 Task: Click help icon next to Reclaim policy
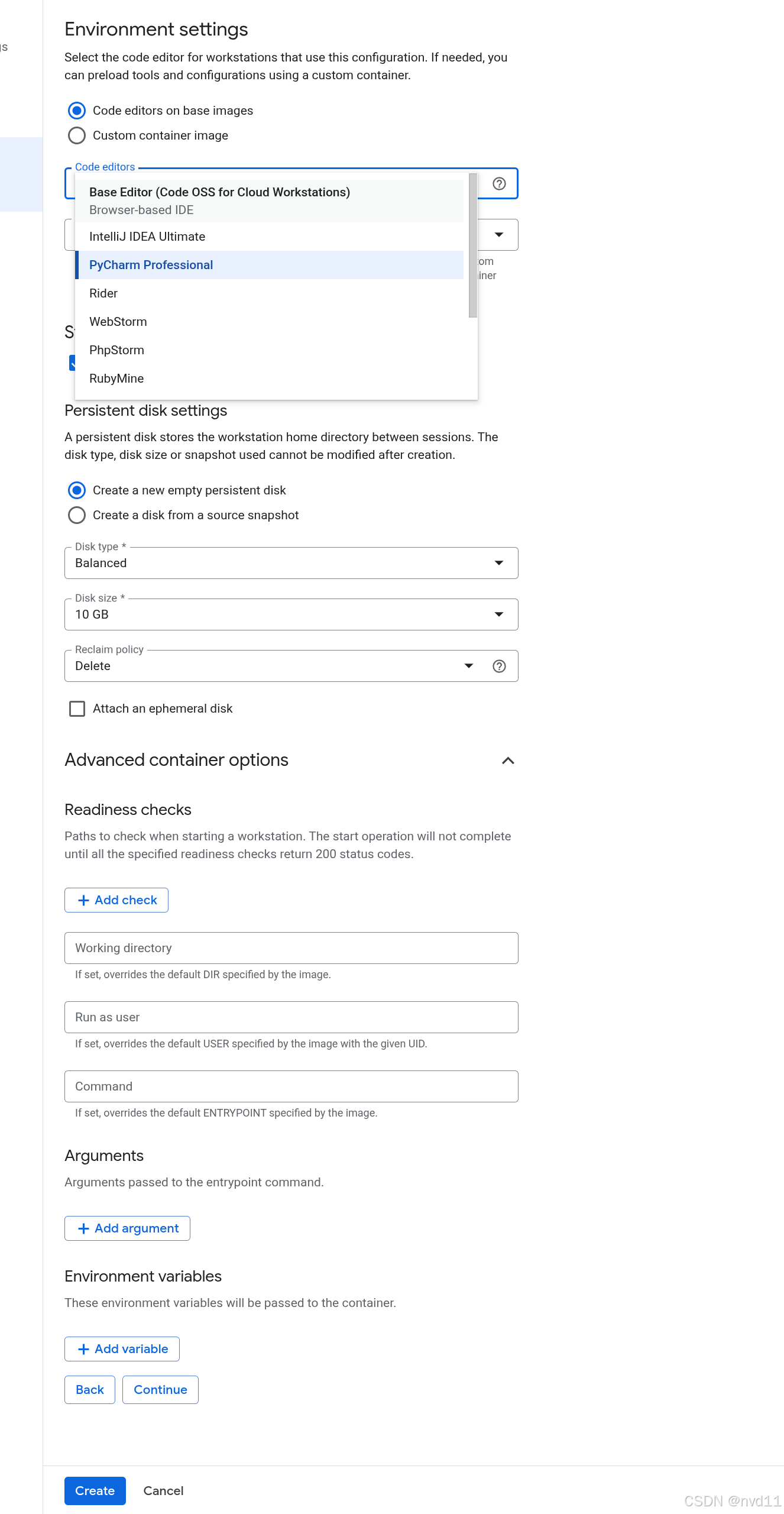point(499,667)
